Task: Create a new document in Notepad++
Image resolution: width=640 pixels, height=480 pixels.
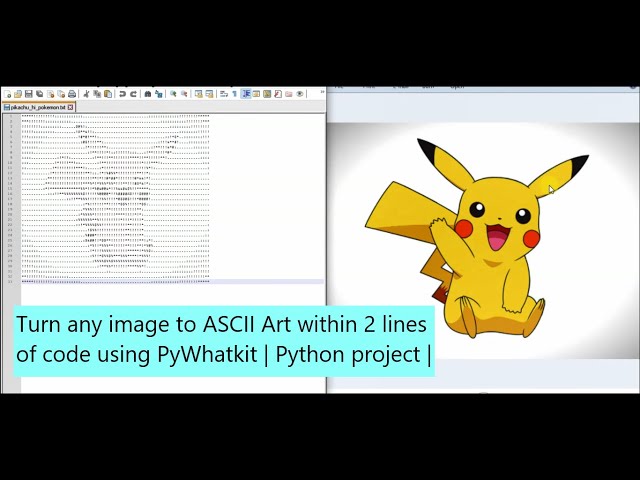Action: 8,94
